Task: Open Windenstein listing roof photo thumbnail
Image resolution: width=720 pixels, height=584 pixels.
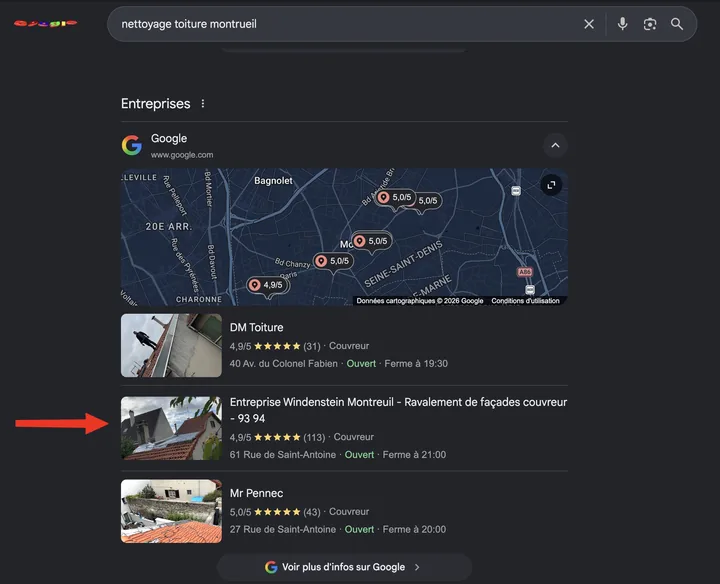Action: click(171, 428)
